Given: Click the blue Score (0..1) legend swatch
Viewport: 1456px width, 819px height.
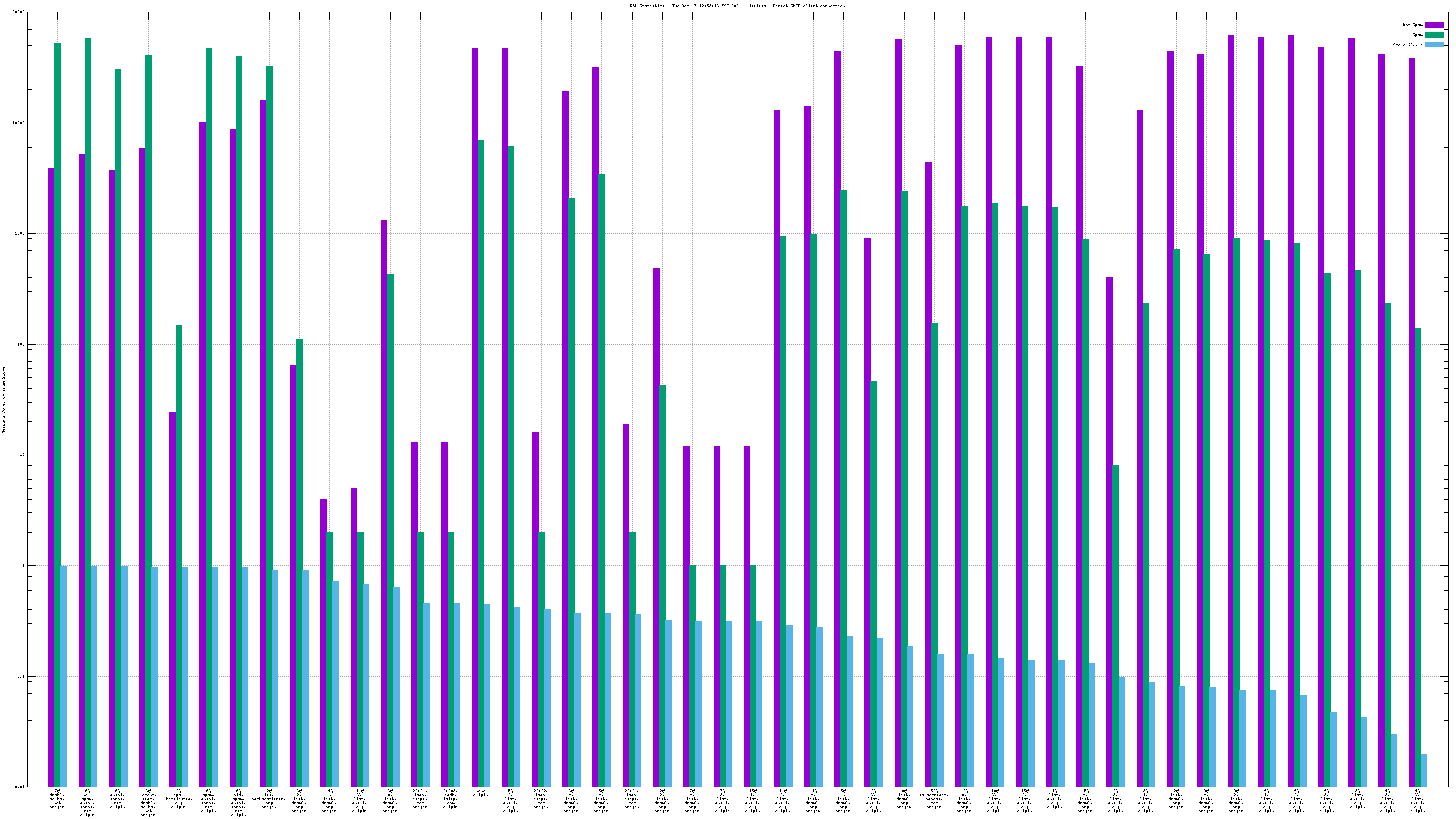Looking at the screenshot, I should [x=1434, y=45].
